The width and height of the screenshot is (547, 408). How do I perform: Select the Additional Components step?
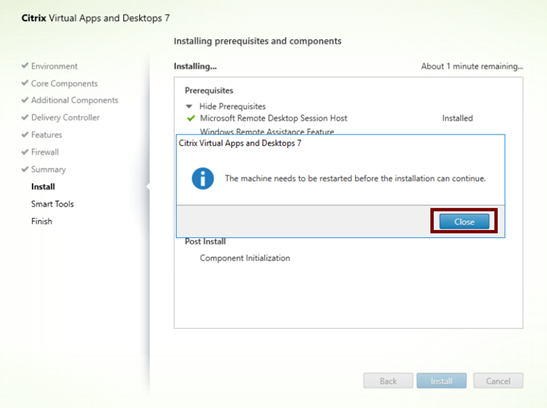tap(75, 100)
